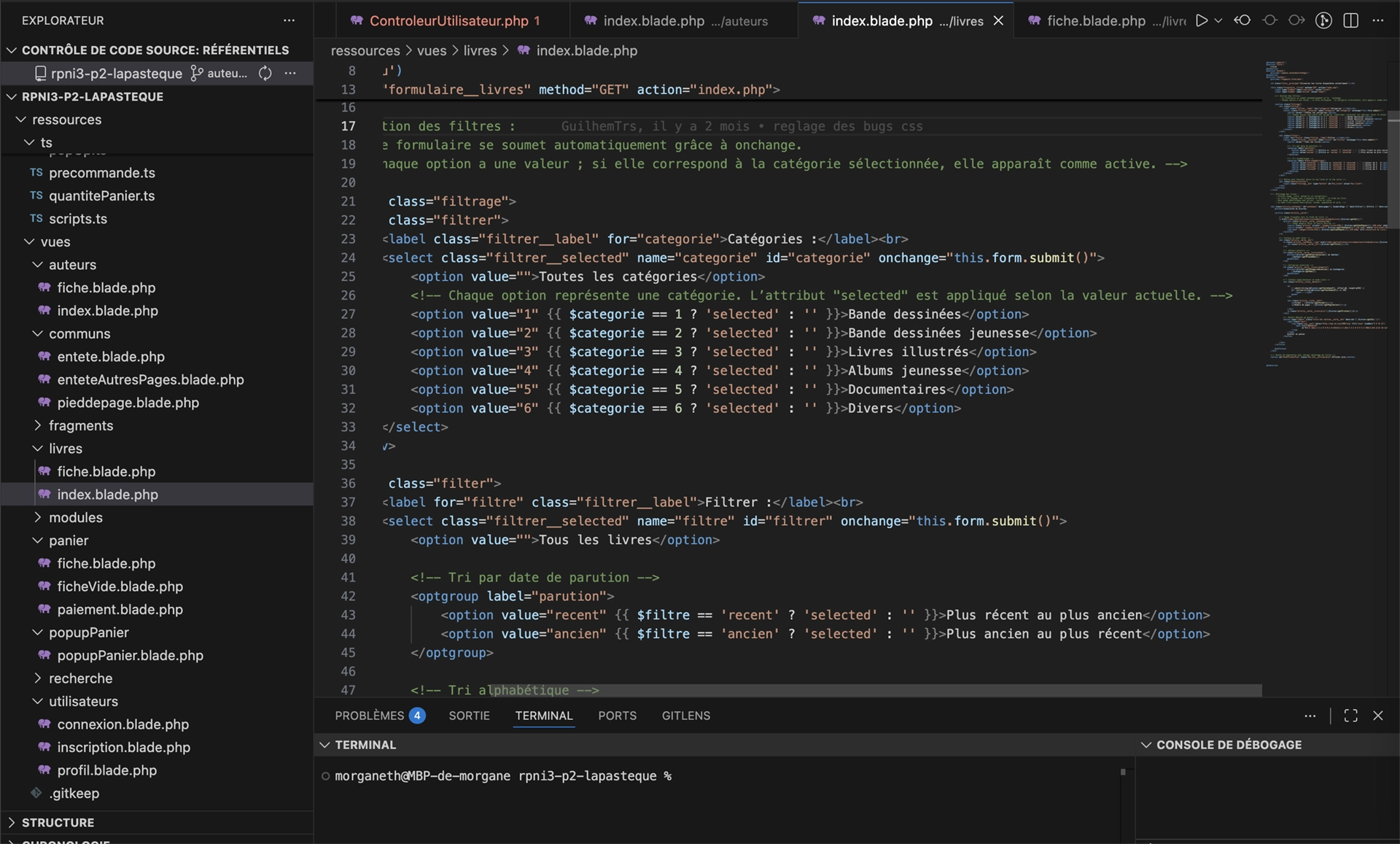Open precommande.ts file

(101, 173)
